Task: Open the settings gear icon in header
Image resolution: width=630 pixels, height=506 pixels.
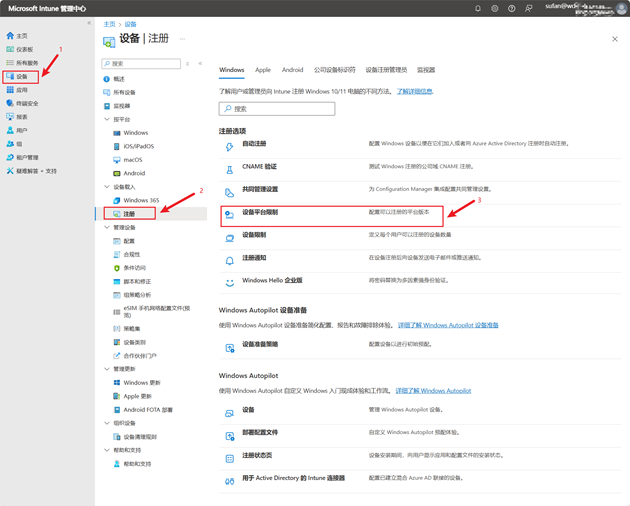Action: tap(495, 8)
